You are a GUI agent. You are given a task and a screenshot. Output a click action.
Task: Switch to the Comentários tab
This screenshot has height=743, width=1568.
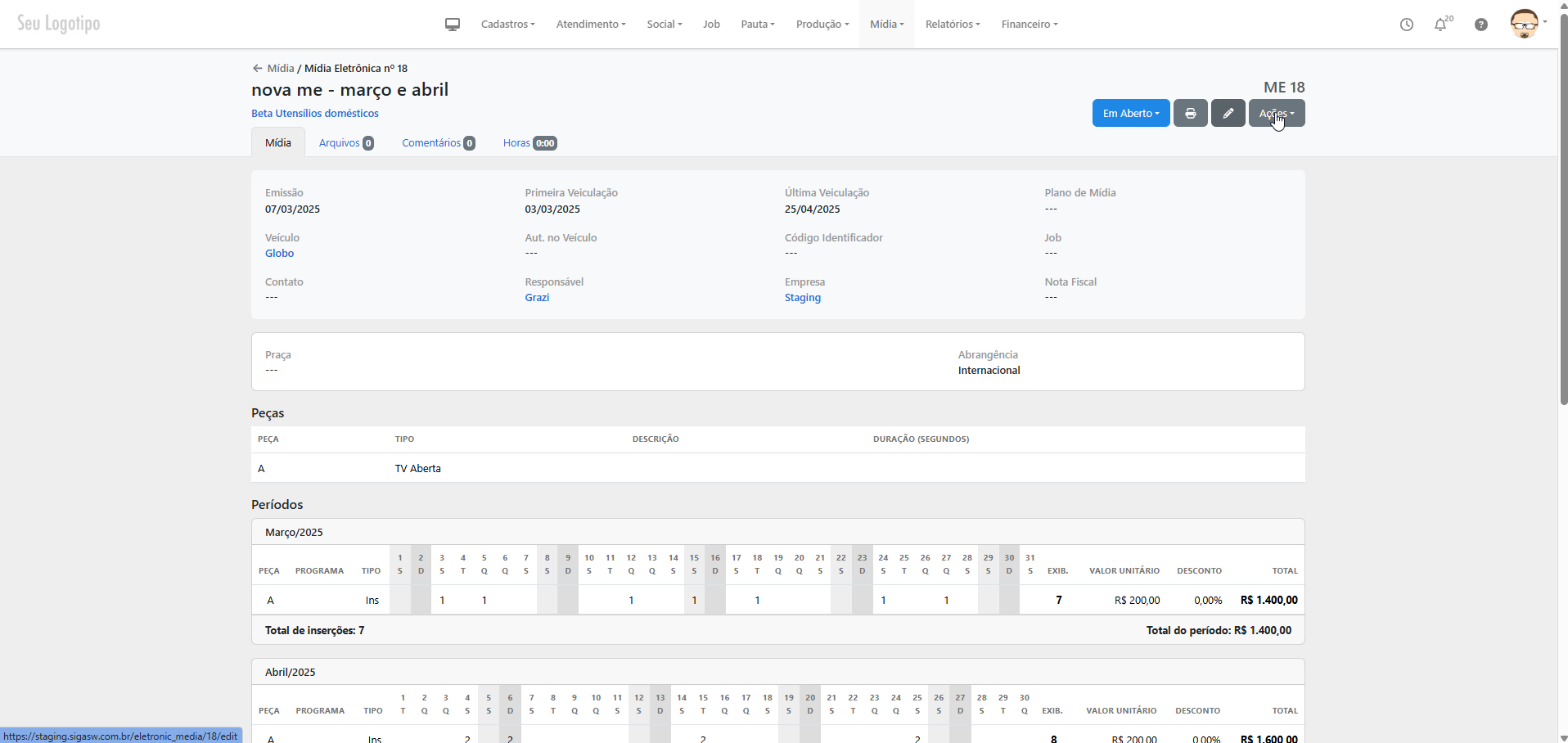[438, 143]
